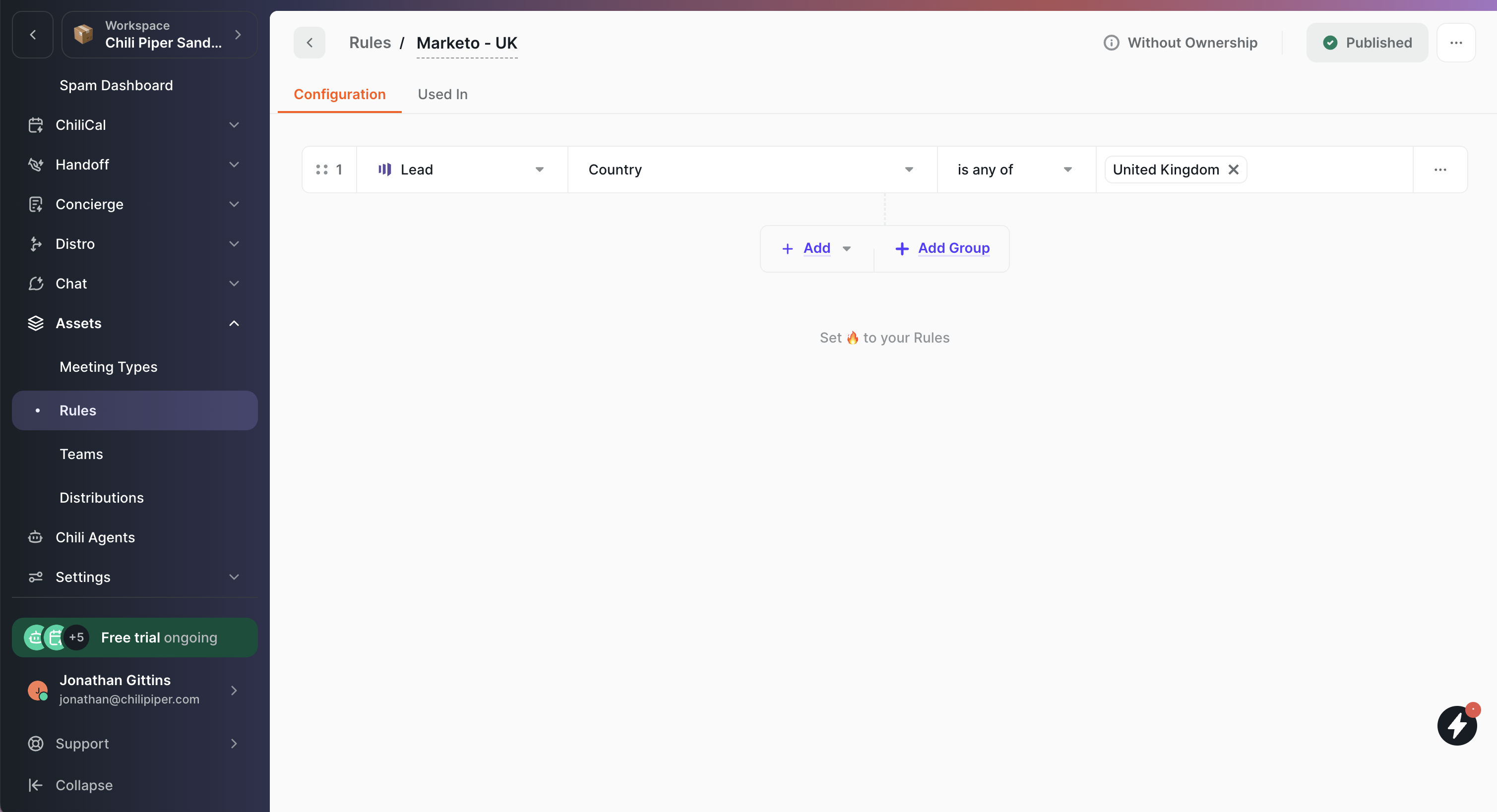Click the Marketo - UK rule name field
The width and height of the screenshot is (1497, 812).
[x=467, y=43]
